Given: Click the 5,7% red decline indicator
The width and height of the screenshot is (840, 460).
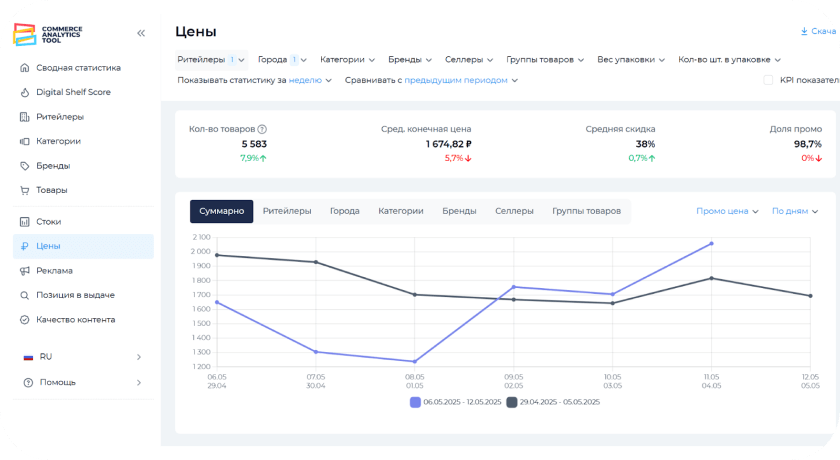Looking at the screenshot, I should 458,158.
